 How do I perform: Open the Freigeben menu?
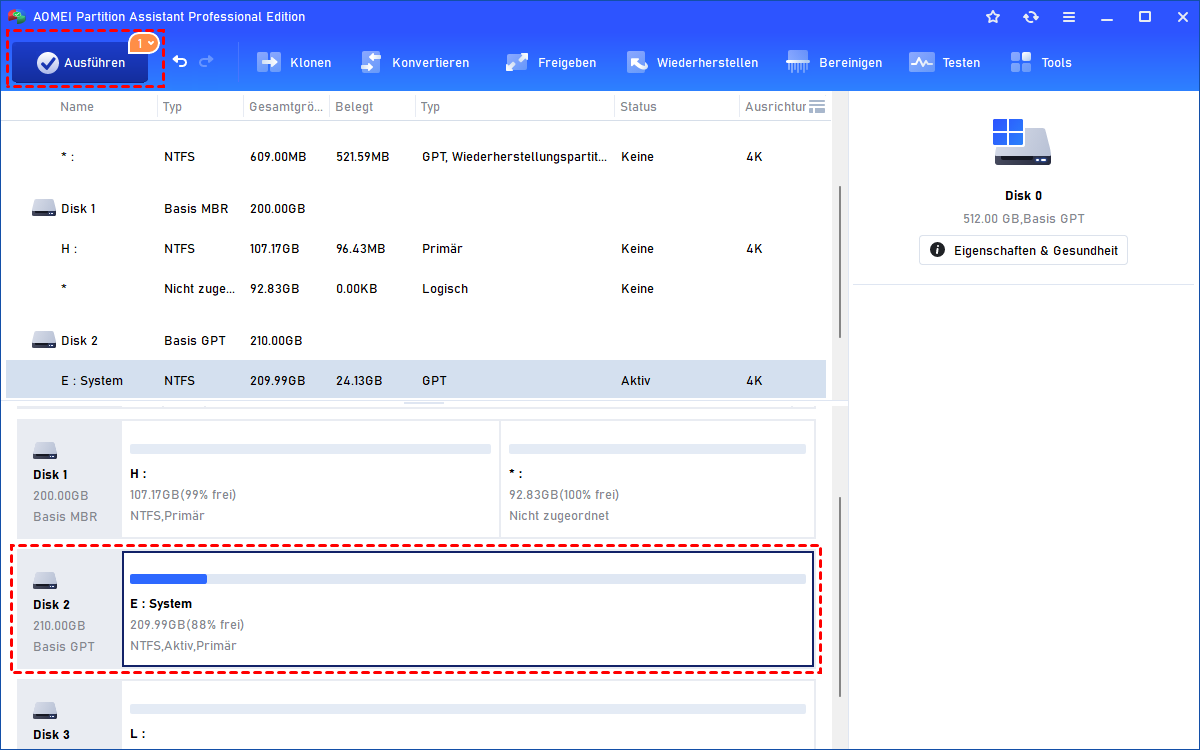pyautogui.click(x=550, y=62)
